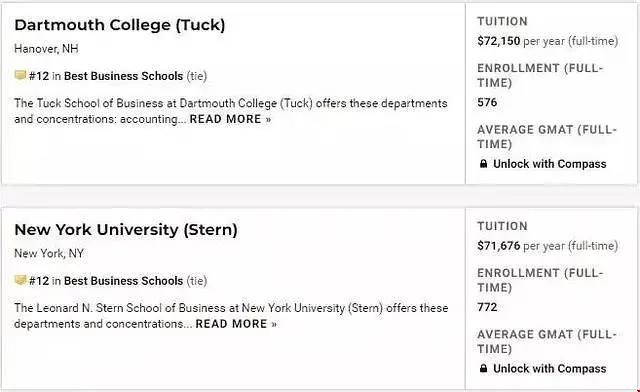Click the Tuck School of Business description paragraph
This screenshot has height=392, width=640.
point(231,111)
